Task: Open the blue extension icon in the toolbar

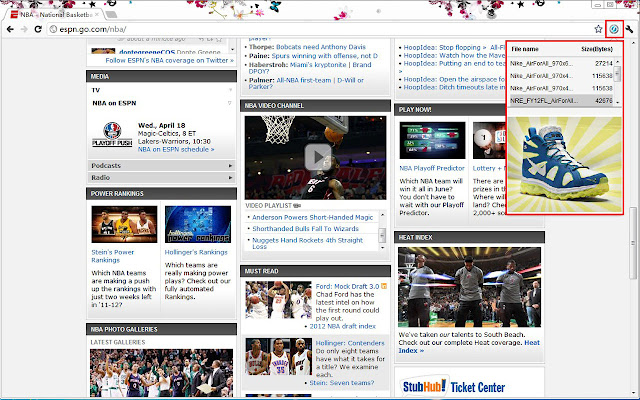Action: pos(614,29)
